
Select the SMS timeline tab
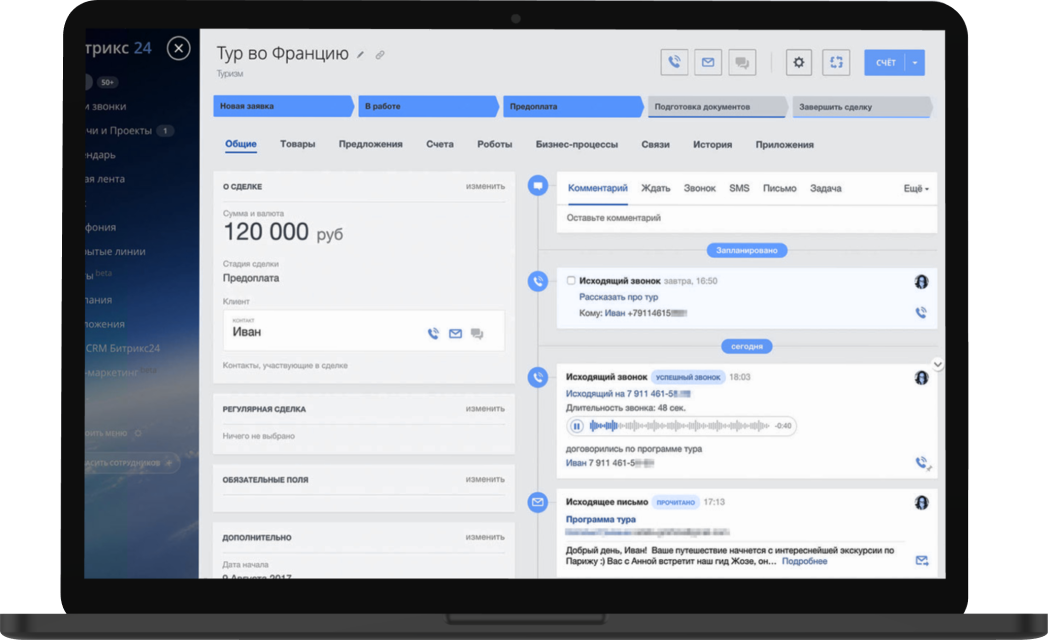739,188
